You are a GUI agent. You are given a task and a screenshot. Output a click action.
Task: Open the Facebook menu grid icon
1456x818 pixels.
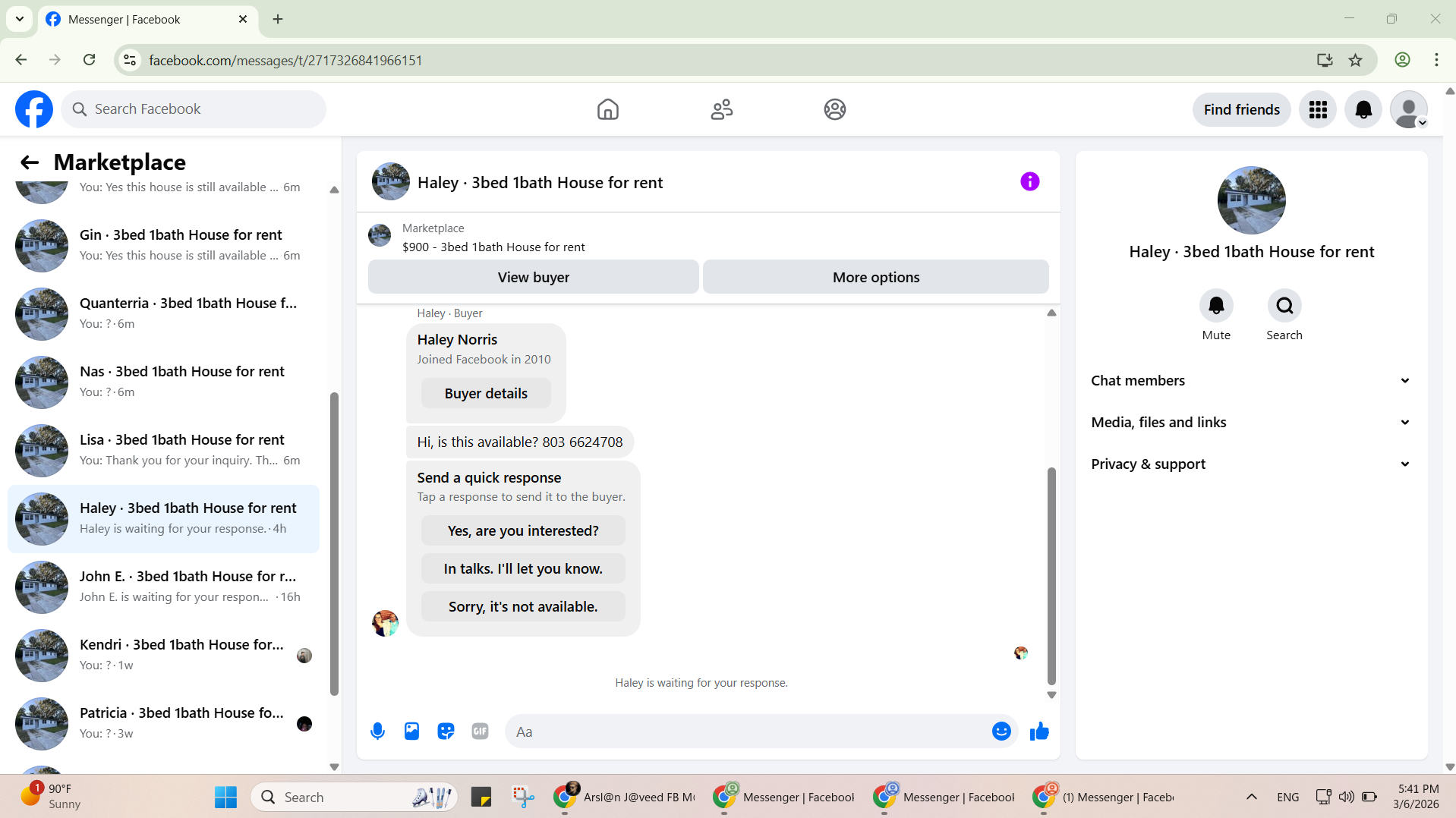pyautogui.click(x=1318, y=109)
